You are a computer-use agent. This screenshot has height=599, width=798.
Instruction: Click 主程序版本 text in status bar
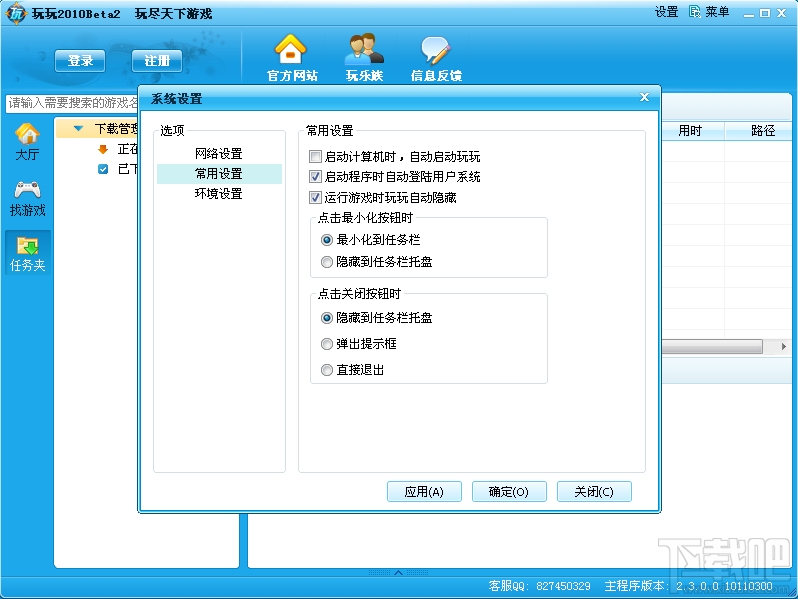689,586
